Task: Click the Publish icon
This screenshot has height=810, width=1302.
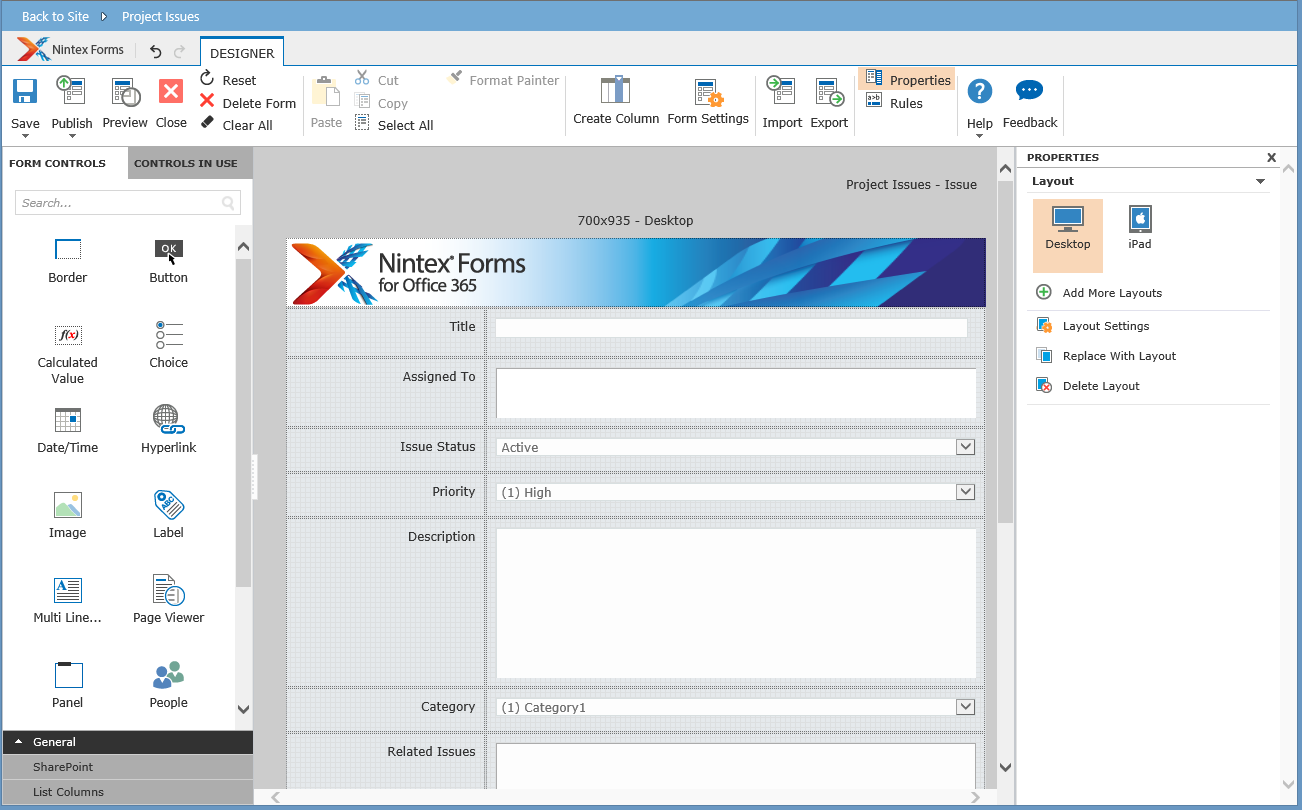Action: click(x=71, y=91)
